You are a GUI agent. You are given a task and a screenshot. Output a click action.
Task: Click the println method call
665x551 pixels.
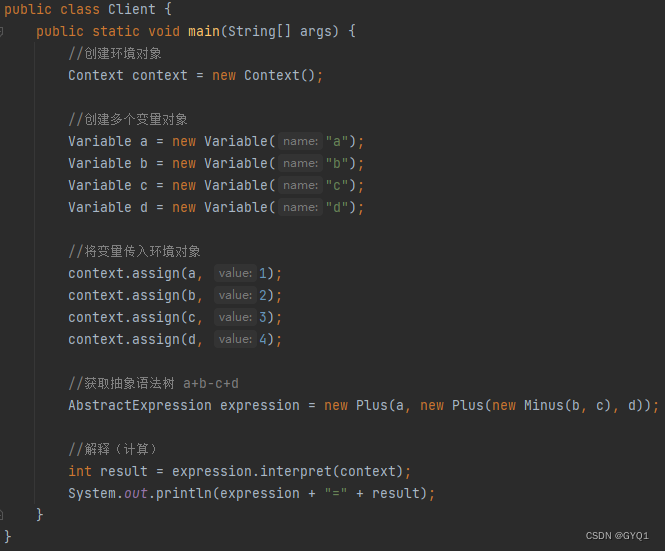coord(184,493)
